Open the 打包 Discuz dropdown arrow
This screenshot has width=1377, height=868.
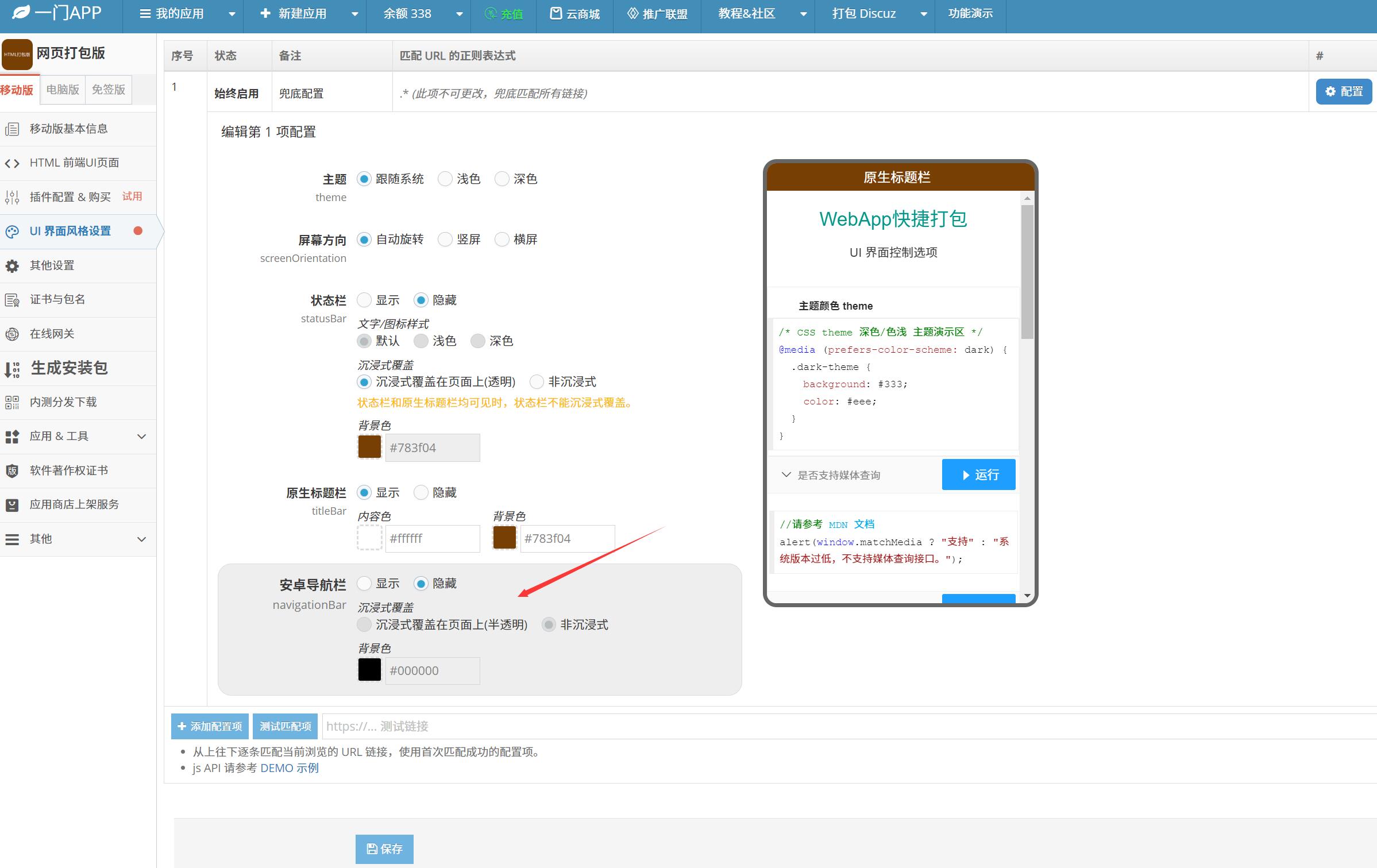pyautogui.click(x=924, y=14)
